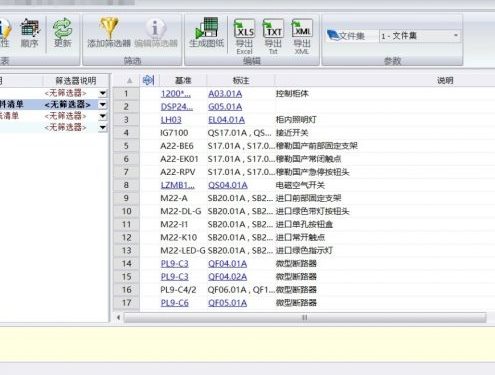495x375 pixels.
Task: Open filter dropdown on highlighted 清单 row
Action: (103, 104)
